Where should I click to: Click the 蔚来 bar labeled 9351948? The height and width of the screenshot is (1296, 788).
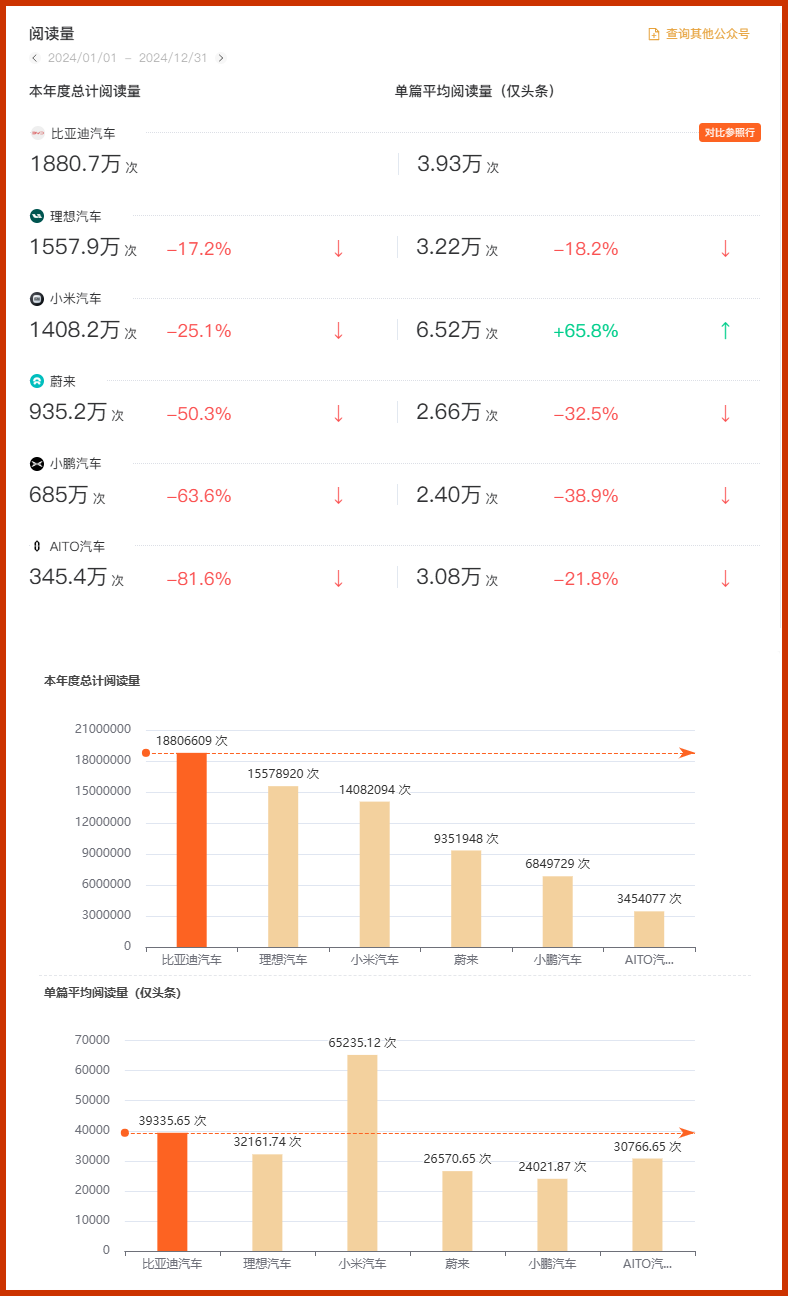coord(466,898)
